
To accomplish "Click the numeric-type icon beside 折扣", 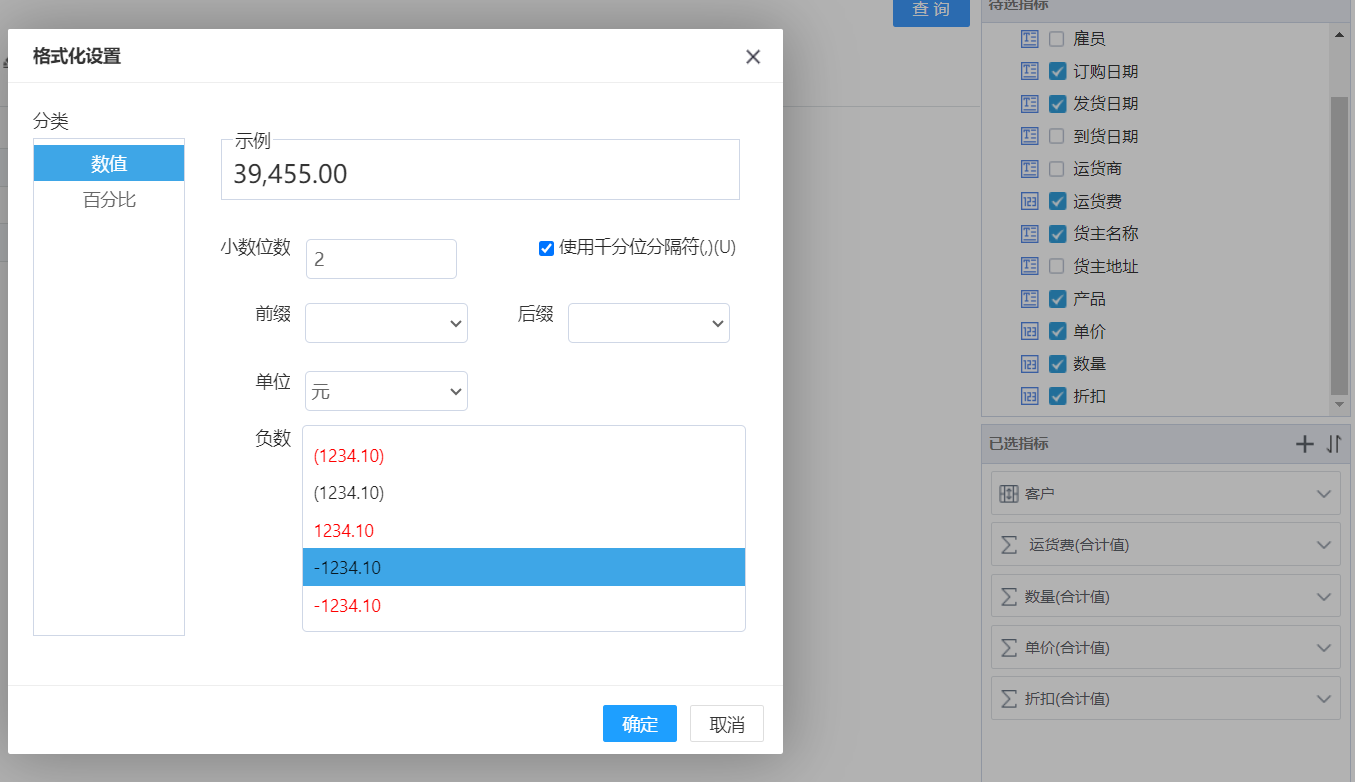I will point(1030,396).
